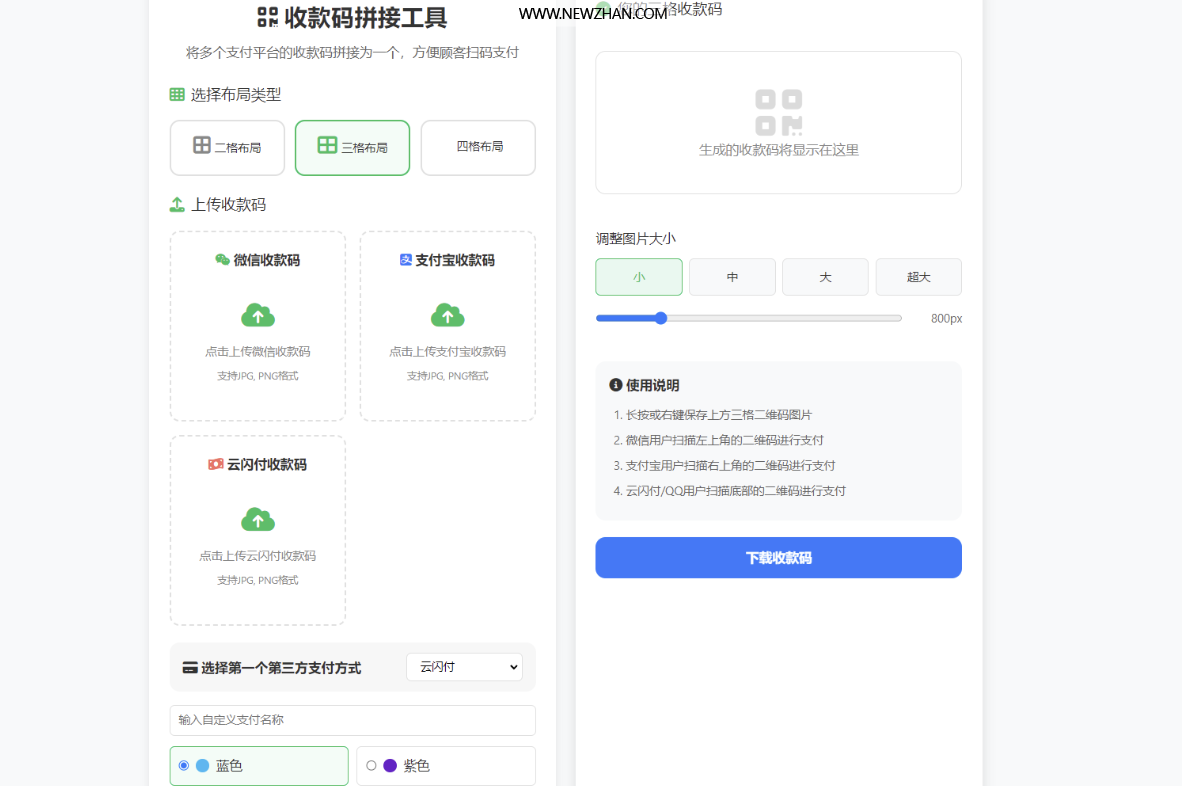The image size is (1185, 786).
Task: Click the QR code icon in the page title
Action: pos(267,18)
